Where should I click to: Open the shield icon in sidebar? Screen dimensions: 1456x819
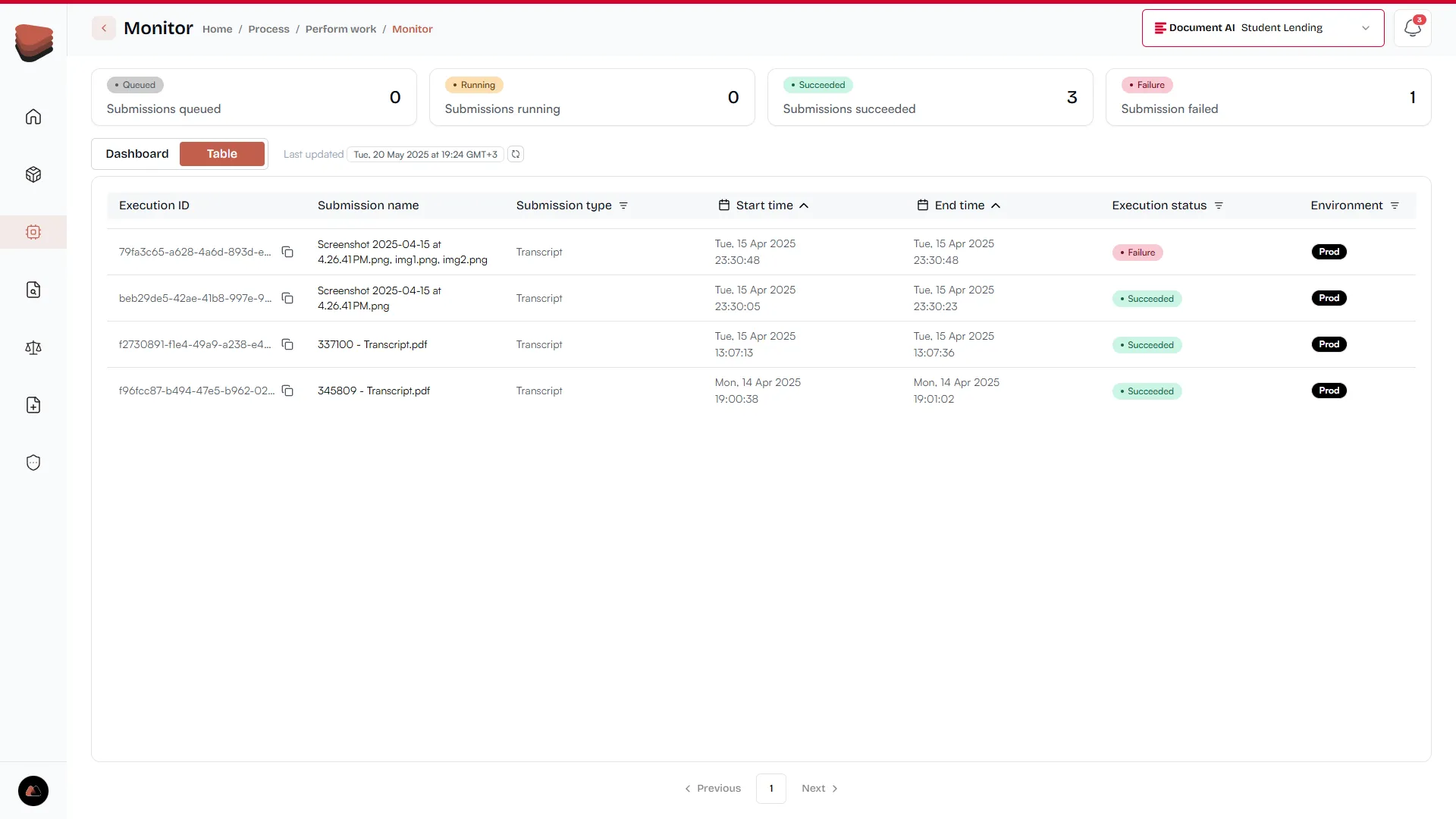[33, 463]
